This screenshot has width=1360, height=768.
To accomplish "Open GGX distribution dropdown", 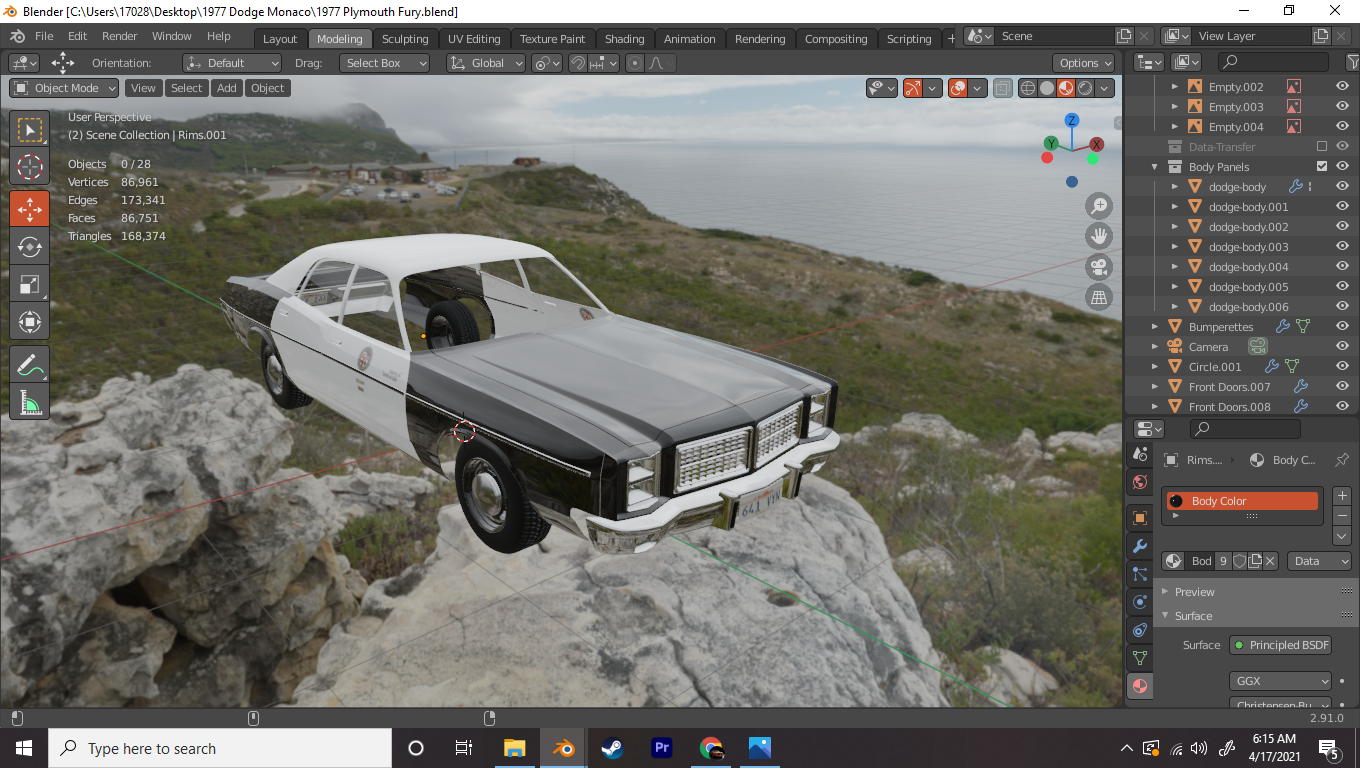I will point(1281,681).
